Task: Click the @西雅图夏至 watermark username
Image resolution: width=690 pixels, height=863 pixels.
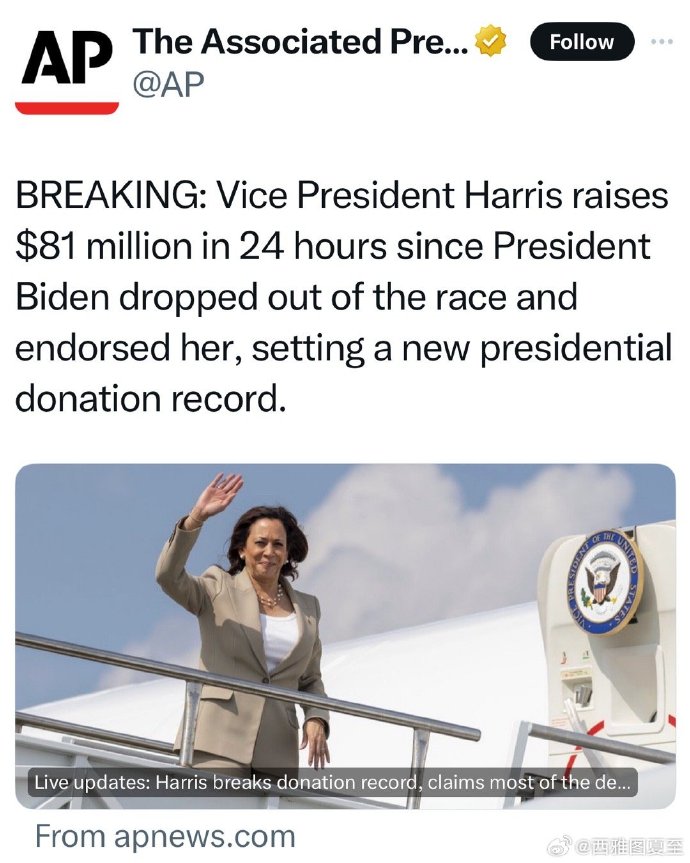Action: (628, 844)
